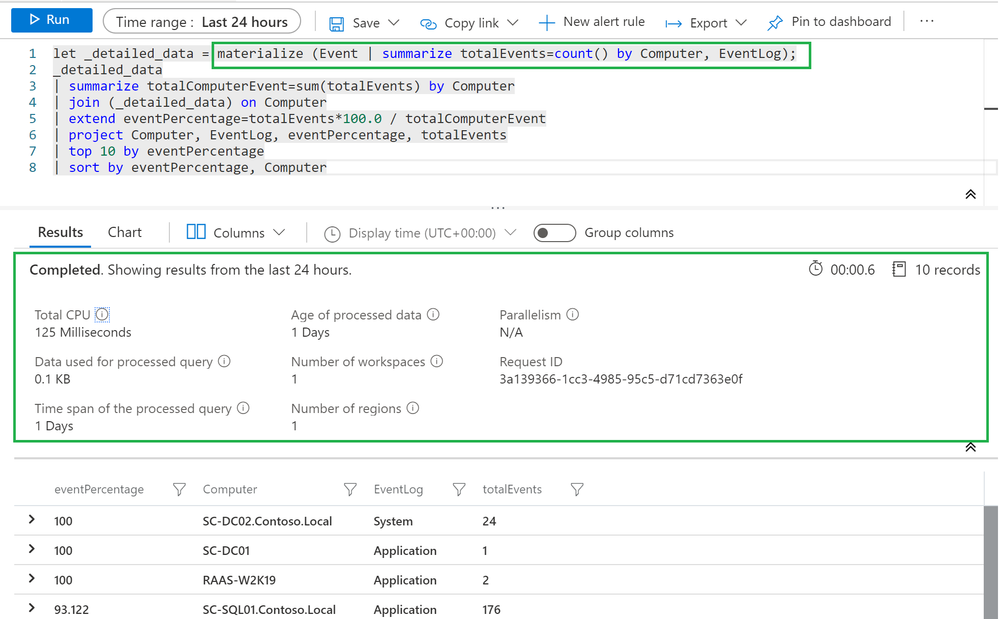The height and width of the screenshot is (619, 999).
Task: Run the query with the Run button
Action: pos(52,20)
